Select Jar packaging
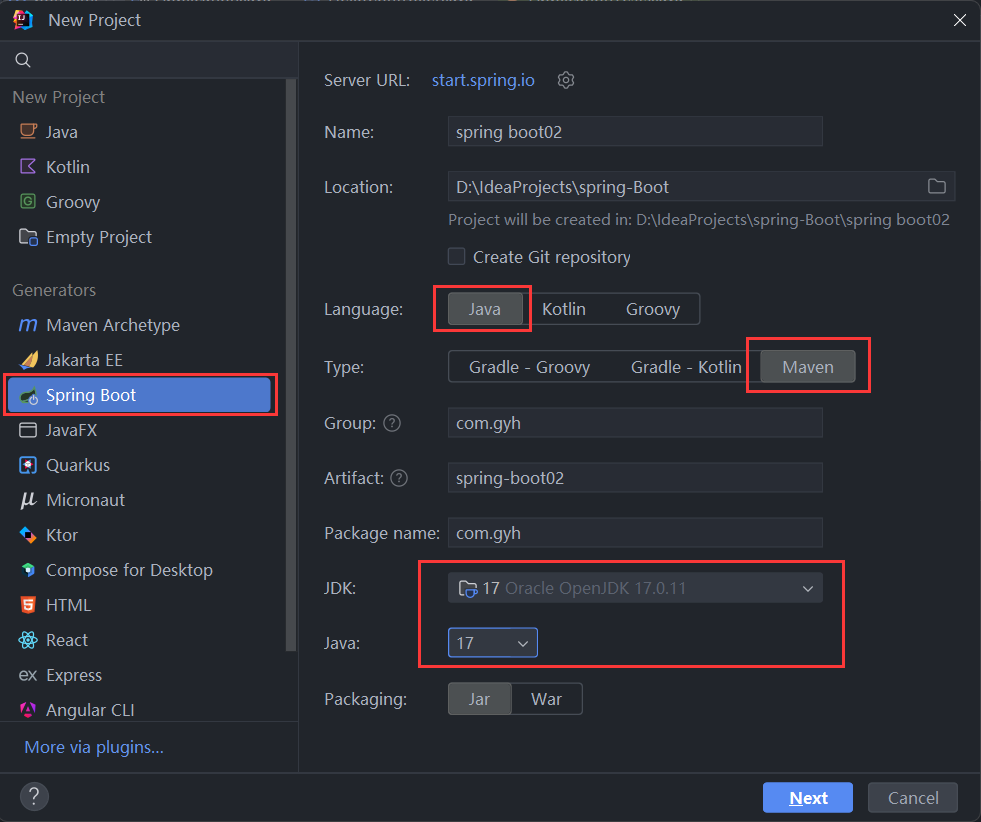981x822 pixels. (479, 699)
